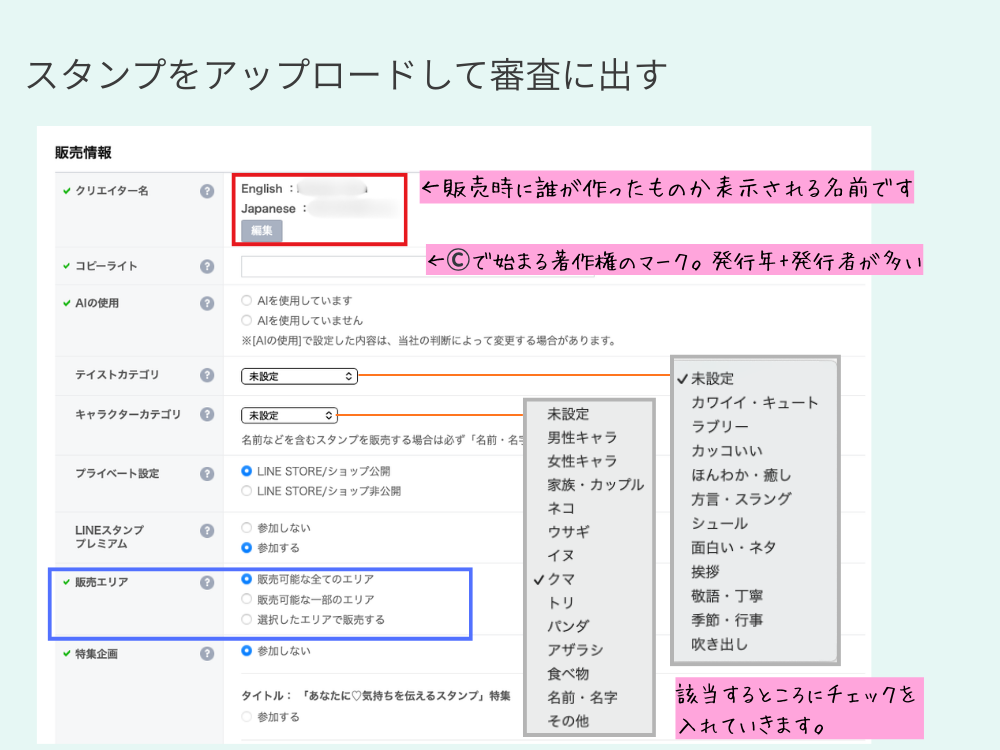The height and width of the screenshot is (750, 1000).
Task: Open the LINEスタンププレミアム help icon
Action: pos(209,530)
